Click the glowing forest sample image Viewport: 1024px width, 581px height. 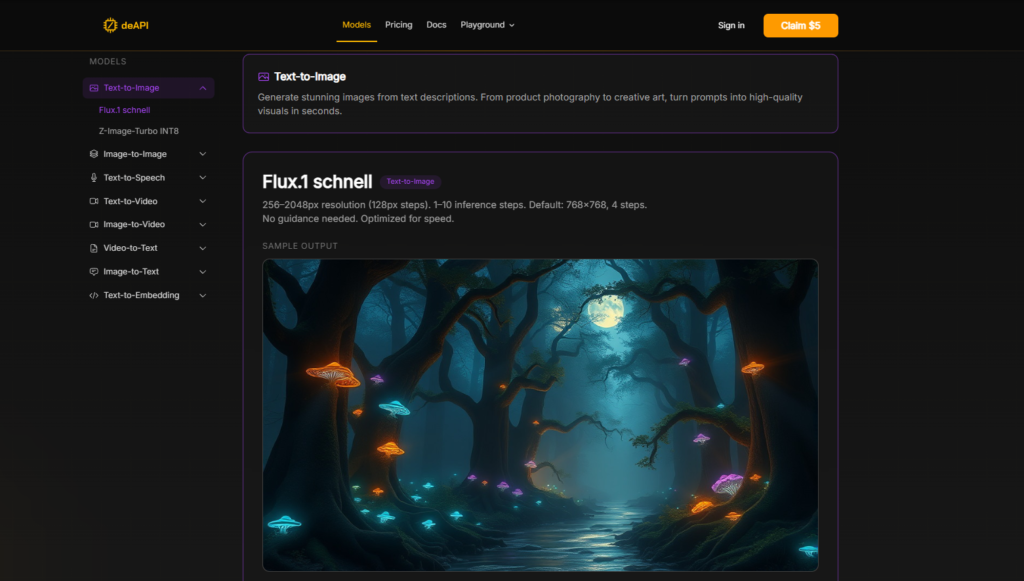tap(540, 415)
